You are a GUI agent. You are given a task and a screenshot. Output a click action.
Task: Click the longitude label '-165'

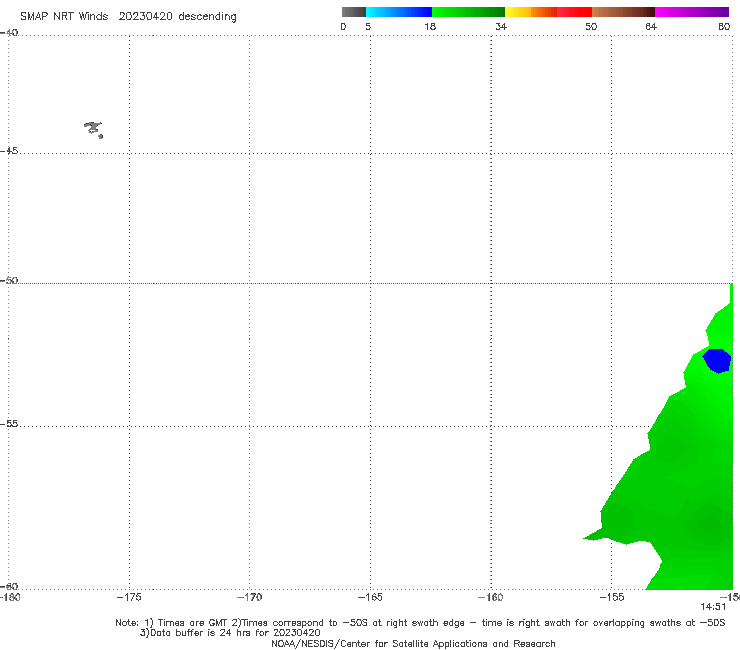tap(370, 597)
